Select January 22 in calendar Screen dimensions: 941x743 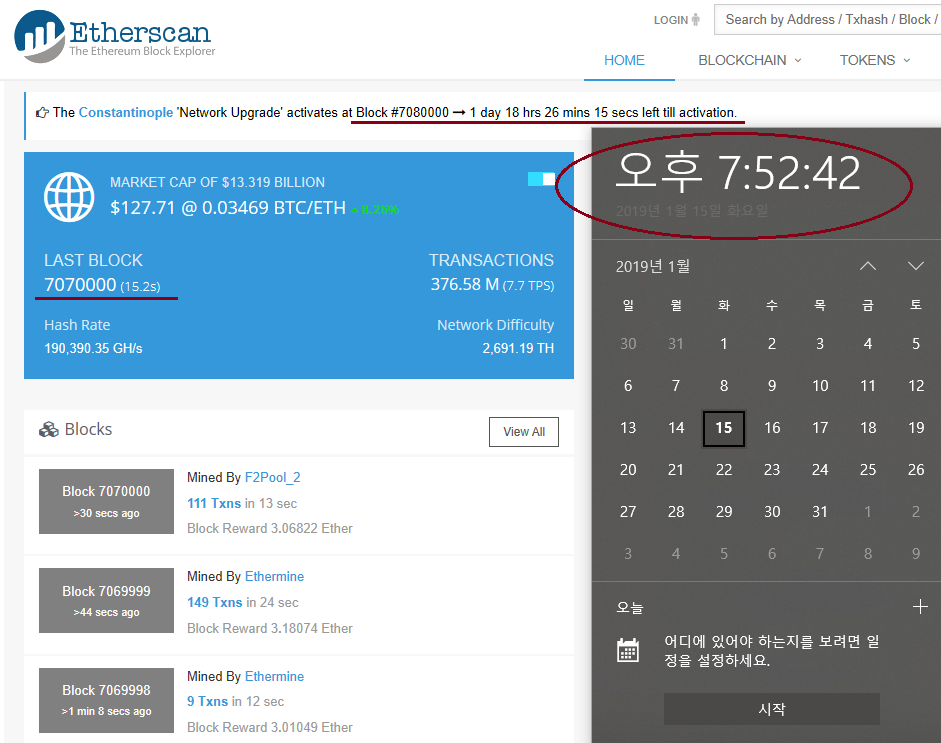724,470
